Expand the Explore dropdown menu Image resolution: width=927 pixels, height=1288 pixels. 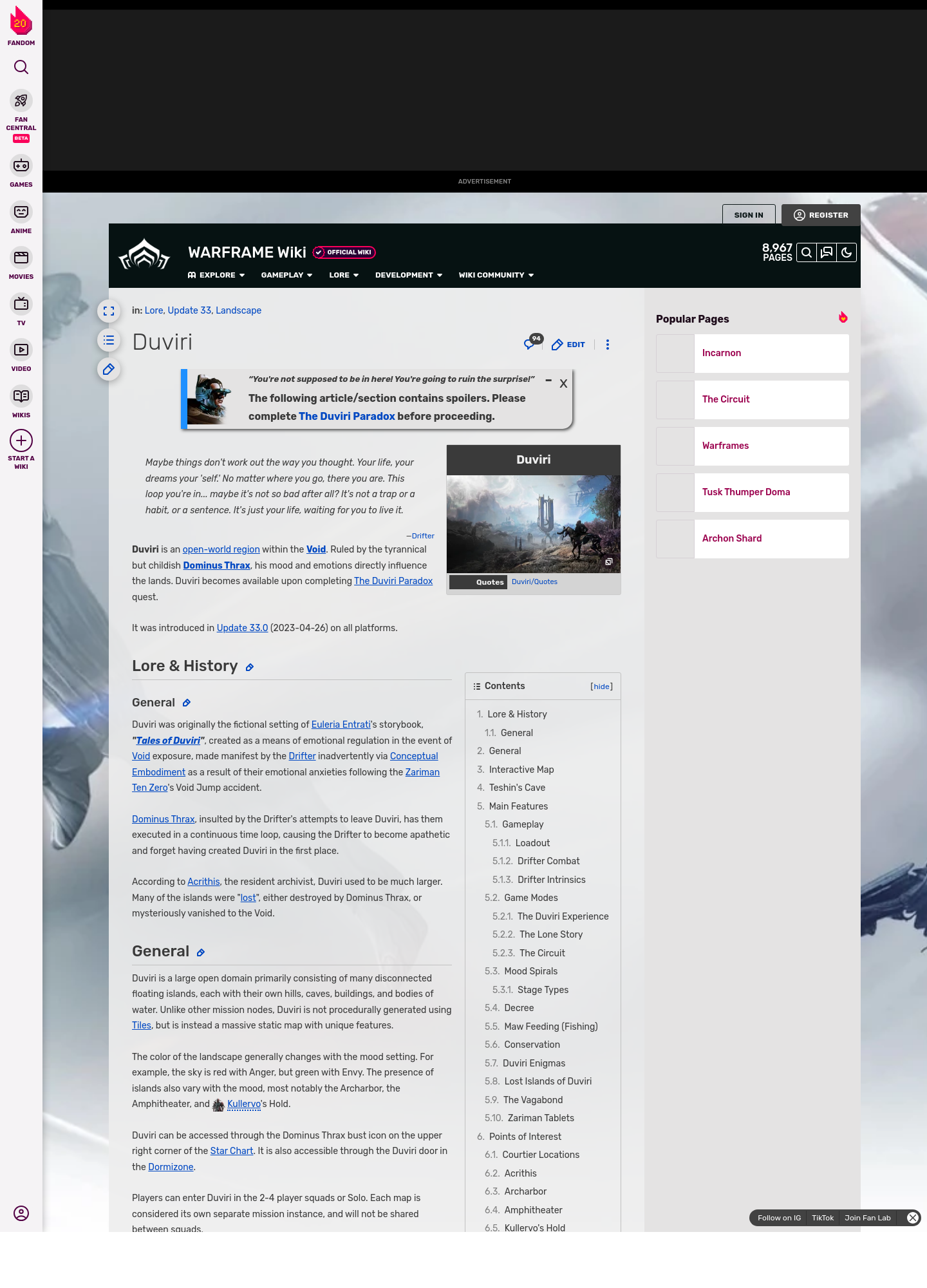click(216, 275)
